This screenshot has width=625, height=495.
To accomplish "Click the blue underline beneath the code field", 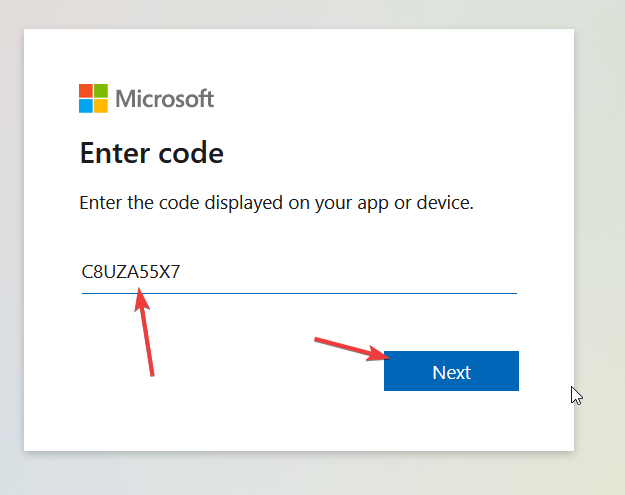I will click(x=299, y=293).
